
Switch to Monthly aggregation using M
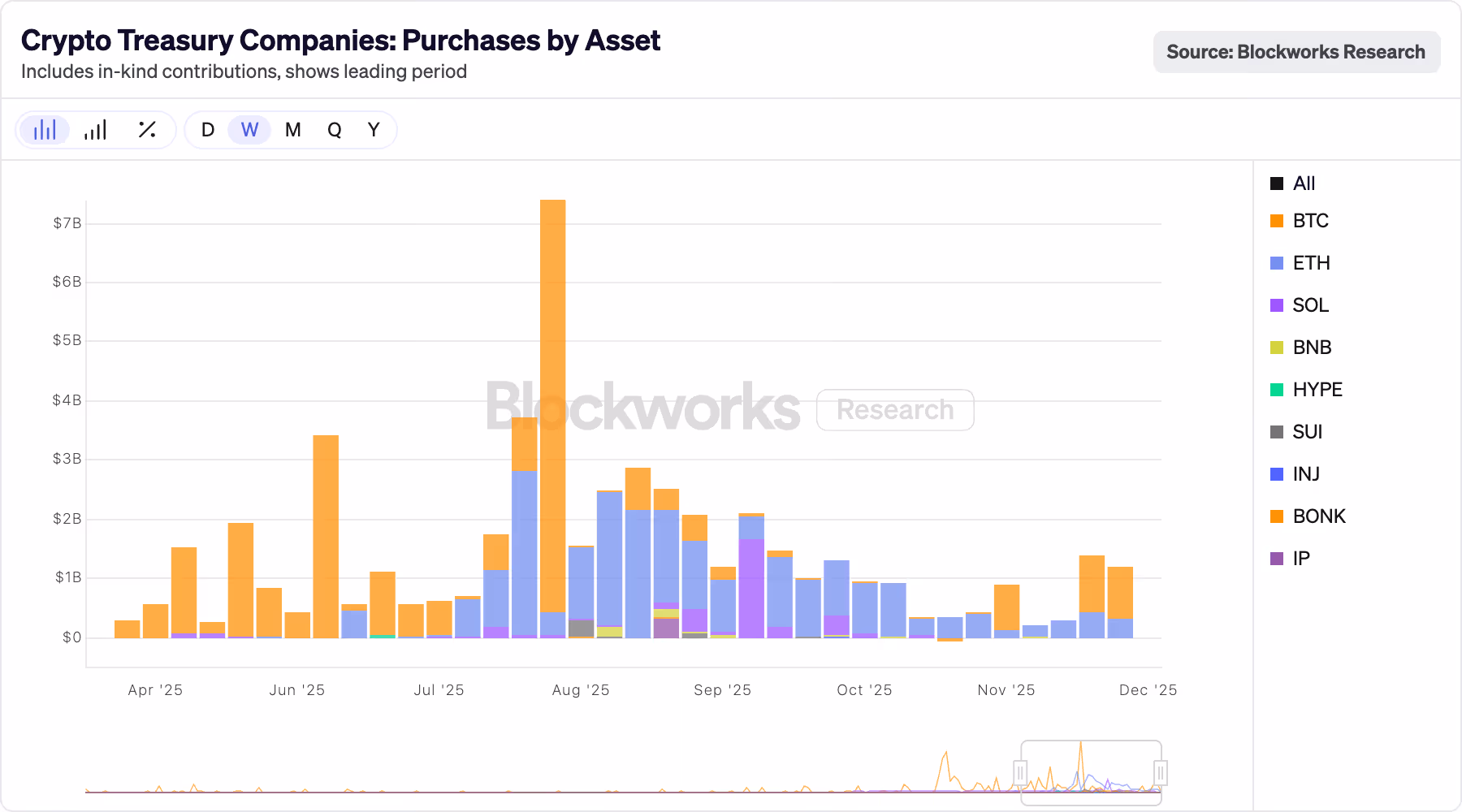click(x=292, y=129)
